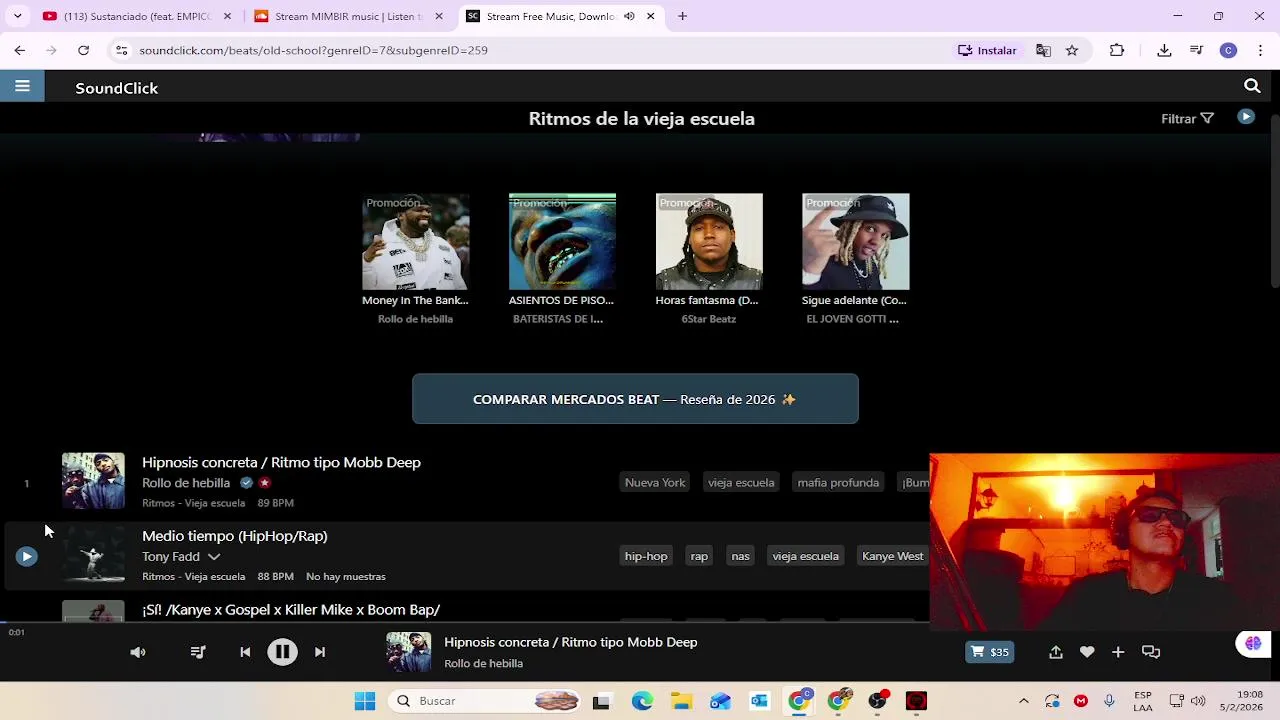This screenshot has width=1280, height=720.
Task: Like the current track with heart icon
Action: pos(1087,652)
